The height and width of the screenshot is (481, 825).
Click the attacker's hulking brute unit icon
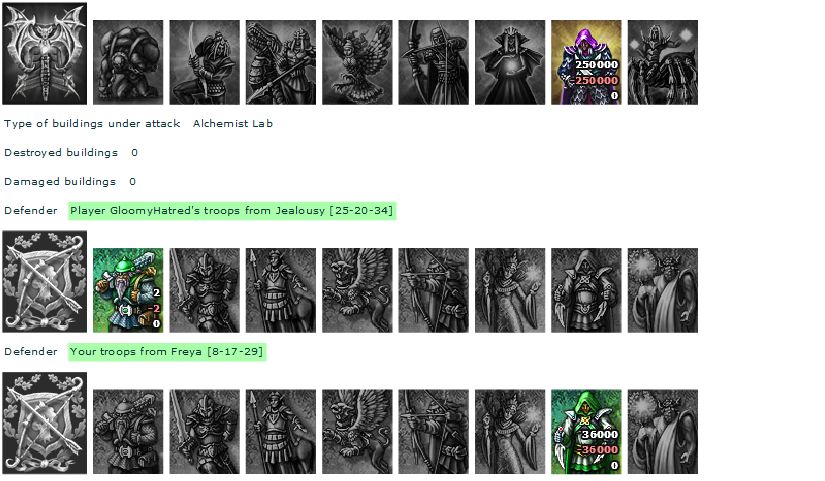pos(128,62)
